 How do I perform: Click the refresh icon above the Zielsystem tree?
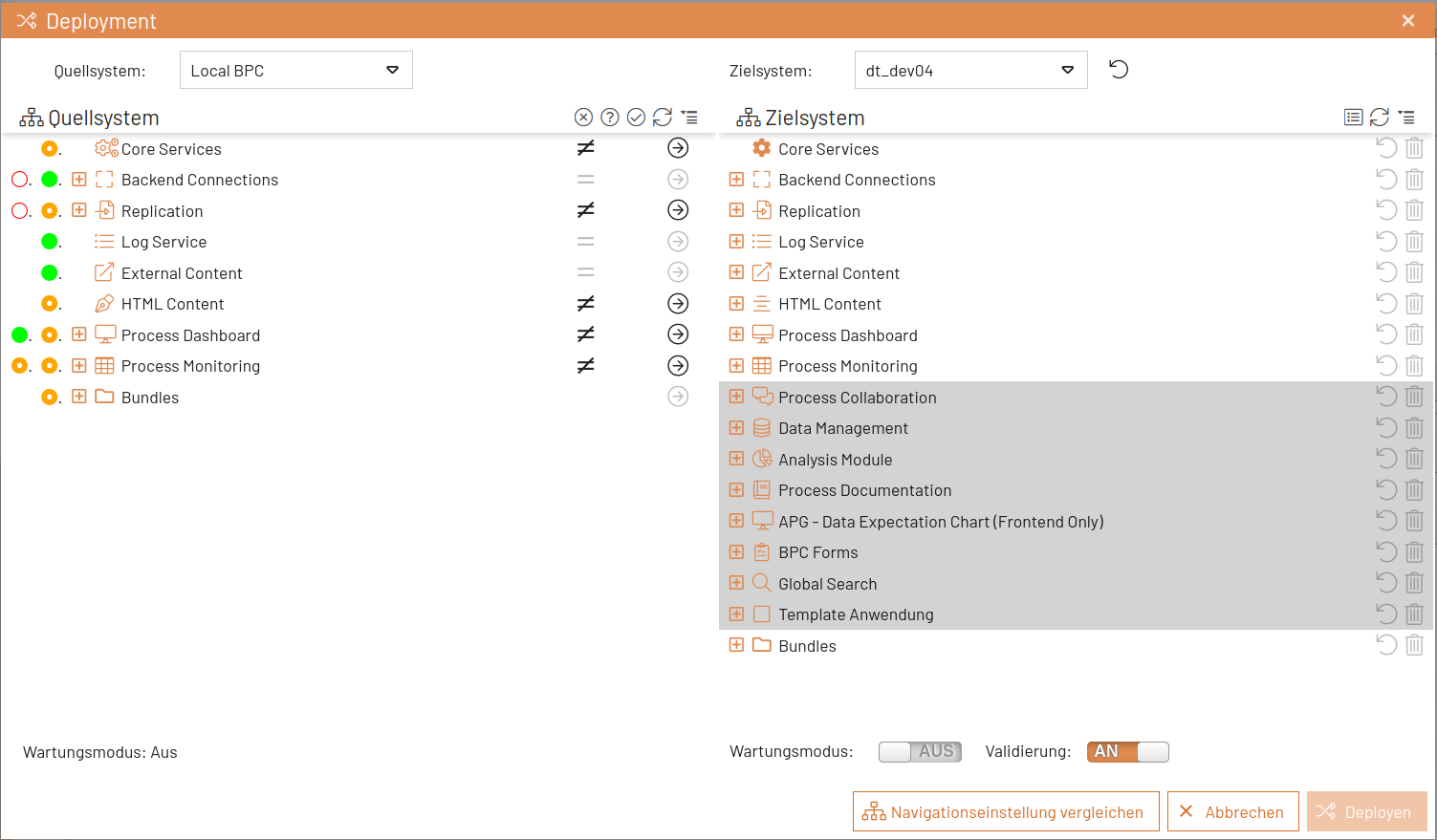coord(1380,117)
